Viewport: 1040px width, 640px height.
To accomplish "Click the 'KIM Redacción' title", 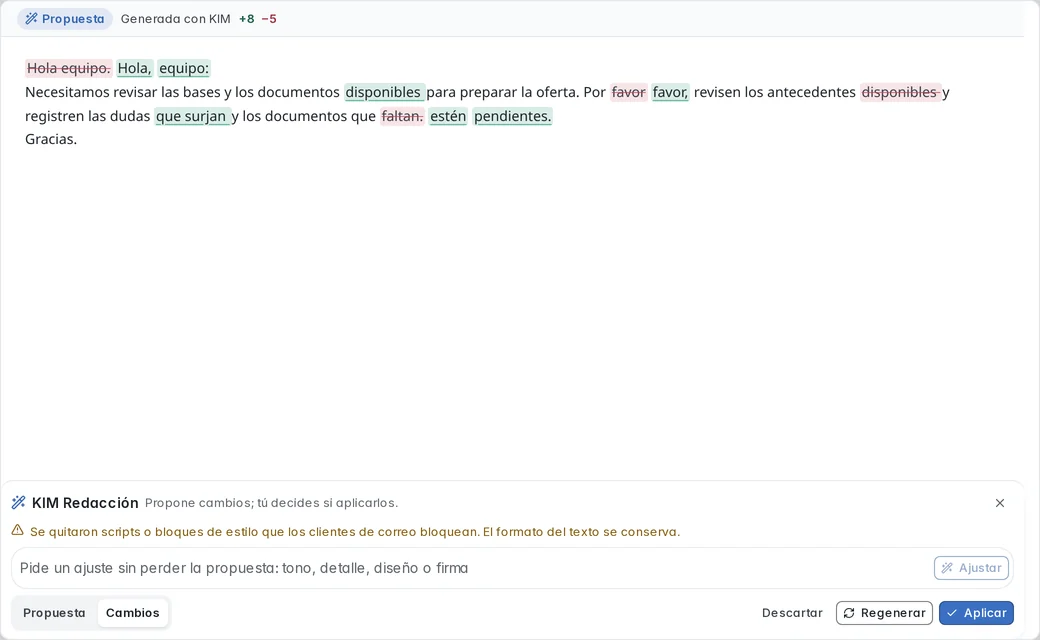I will pyautogui.click(x=85, y=503).
